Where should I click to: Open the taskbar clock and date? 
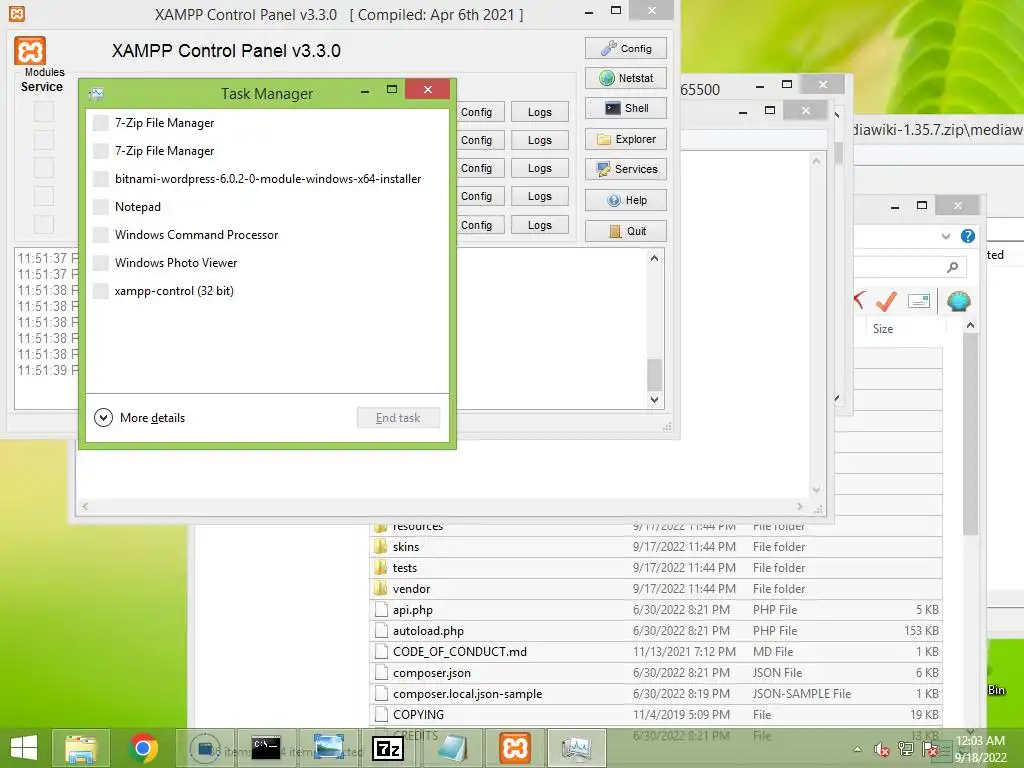[981, 749]
